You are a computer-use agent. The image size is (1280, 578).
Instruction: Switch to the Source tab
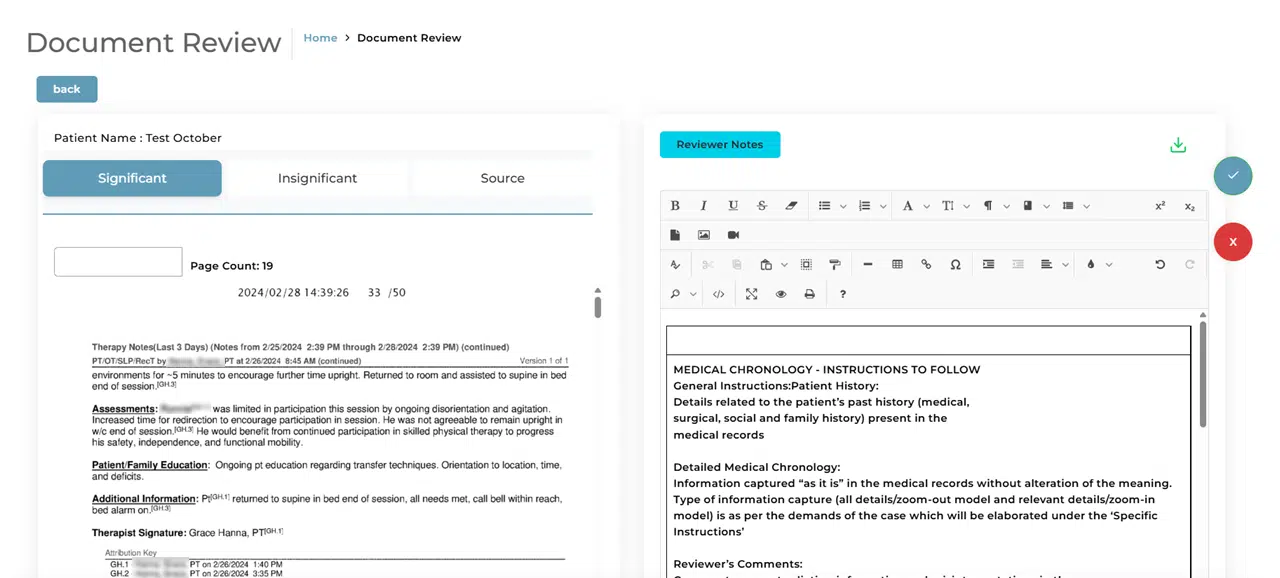click(502, 178)
